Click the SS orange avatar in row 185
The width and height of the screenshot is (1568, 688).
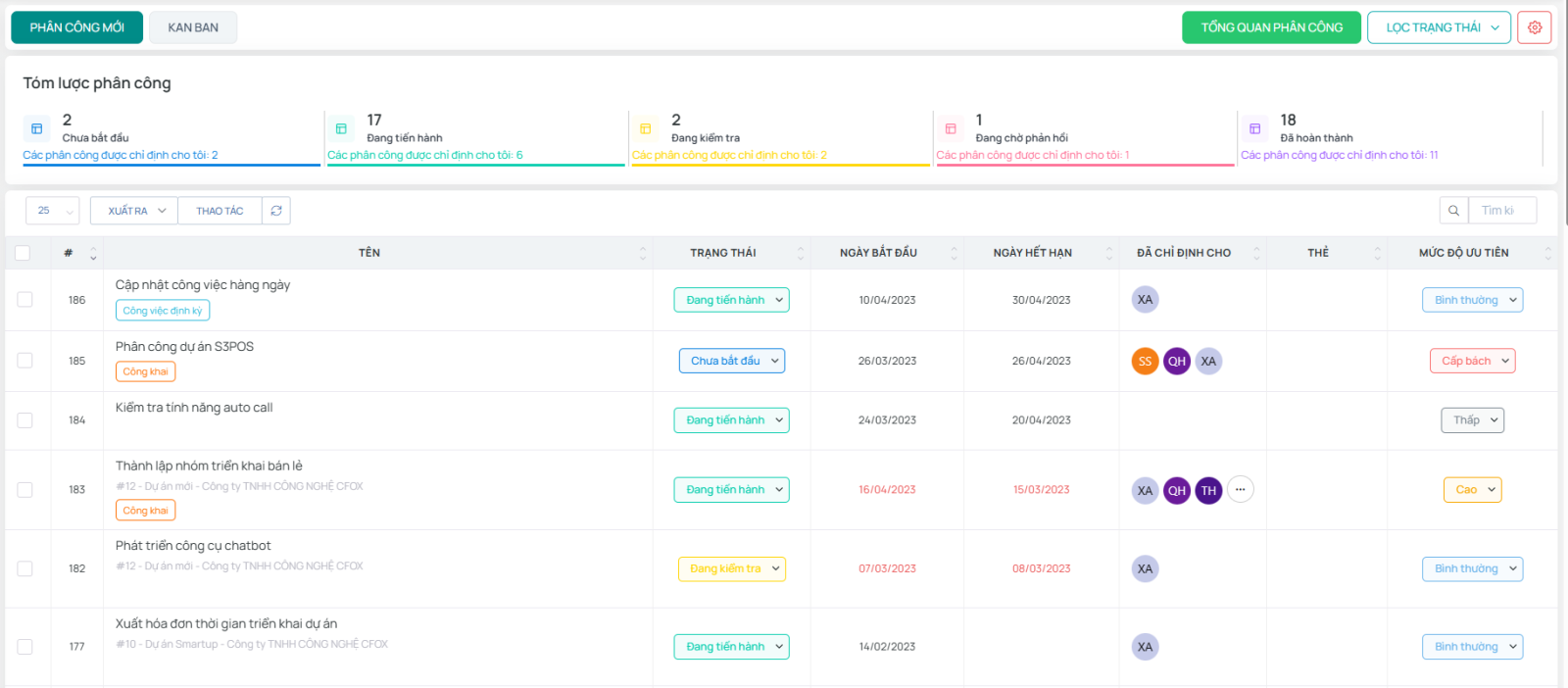click(x=1145, y=362)
